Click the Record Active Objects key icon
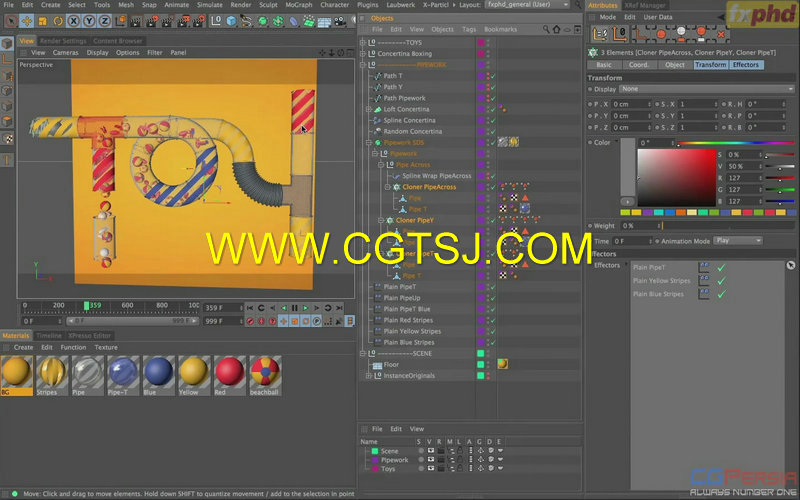 click(x=250, y=321)
